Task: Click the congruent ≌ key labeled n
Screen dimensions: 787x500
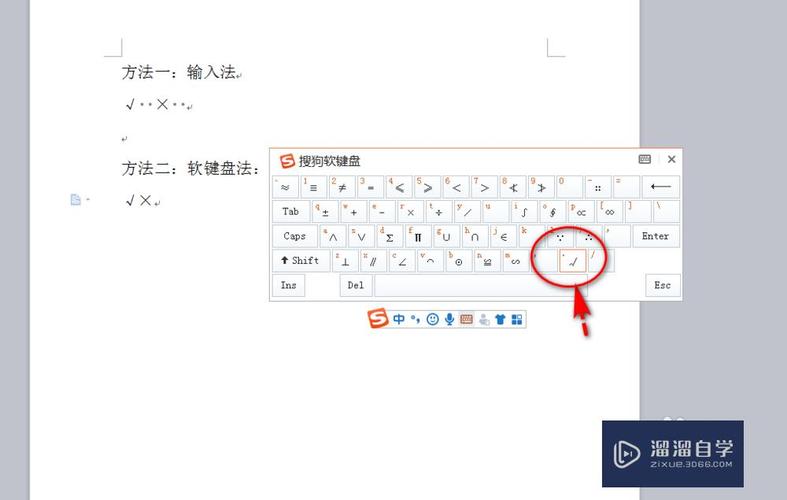Action: (487, 261)
